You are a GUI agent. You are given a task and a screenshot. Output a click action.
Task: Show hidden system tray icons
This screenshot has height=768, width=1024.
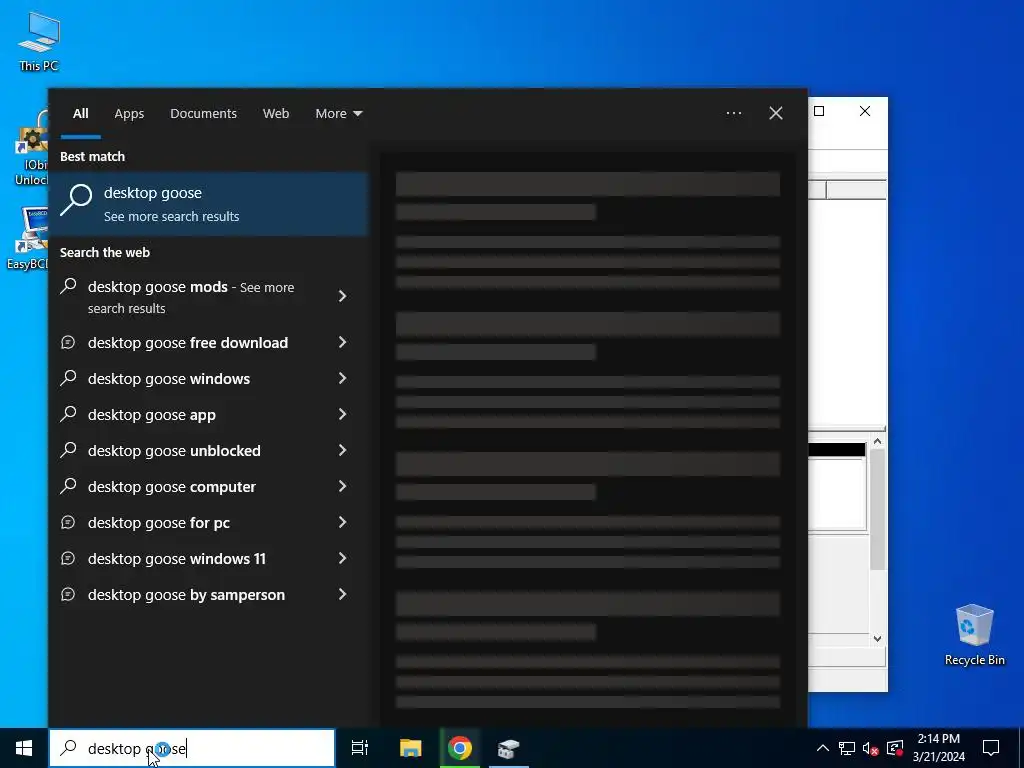823,748
